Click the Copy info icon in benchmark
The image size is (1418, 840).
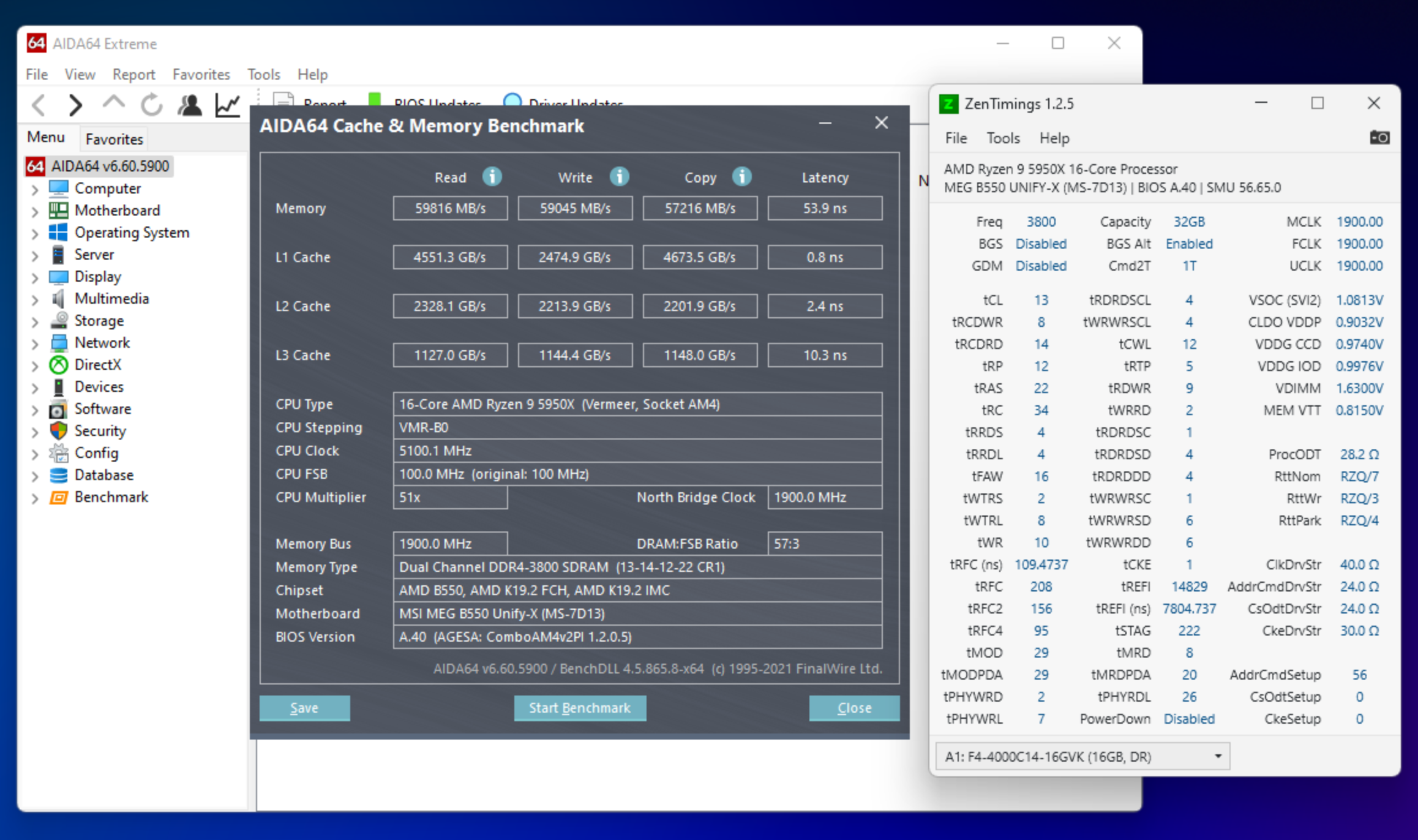point(742,177)
